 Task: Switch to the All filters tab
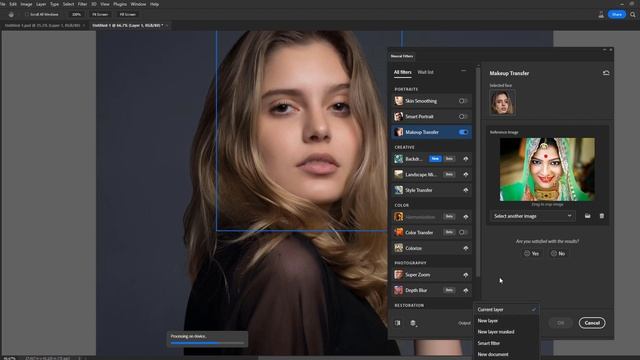[402, 72]
